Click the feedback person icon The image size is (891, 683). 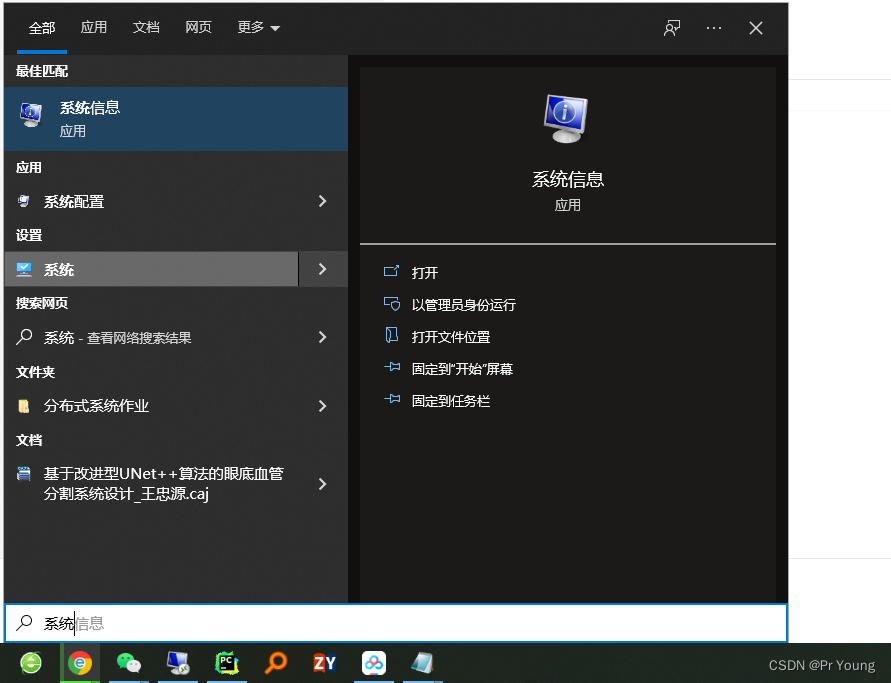pos(672,28)
